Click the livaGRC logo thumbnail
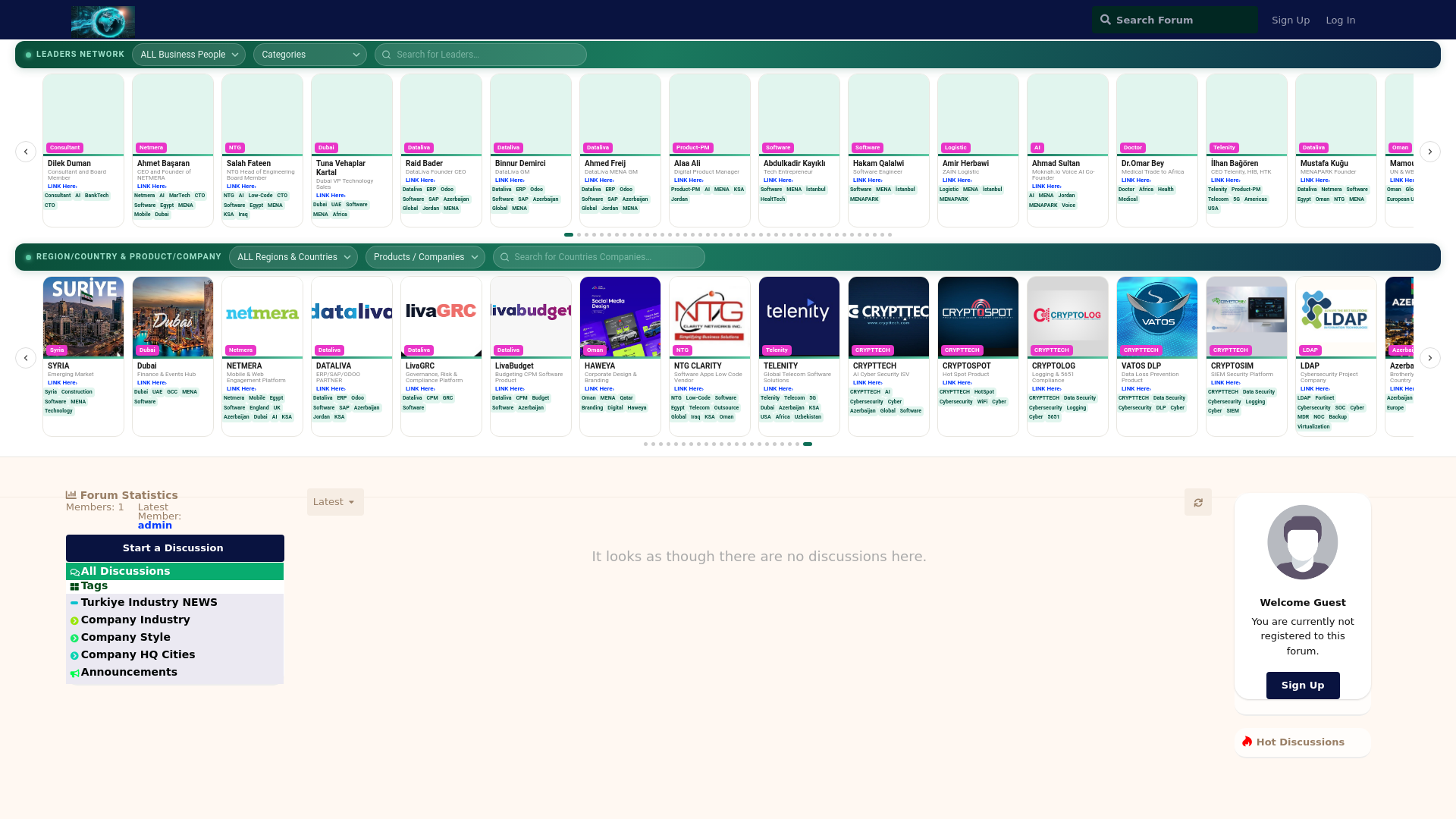The width and height of the screenshot is (1456, 819). click(x=441, y=317)
